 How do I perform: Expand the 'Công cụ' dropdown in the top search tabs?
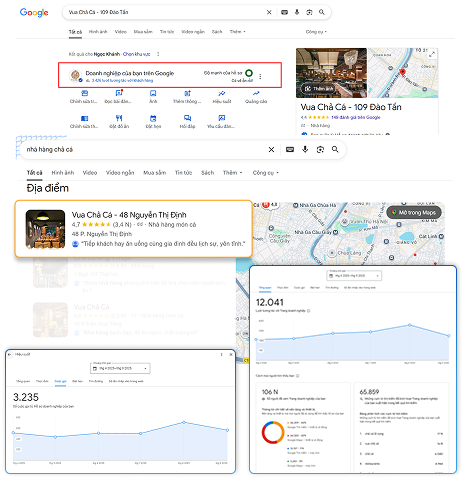pyautogui.click(x=316, y=32)
